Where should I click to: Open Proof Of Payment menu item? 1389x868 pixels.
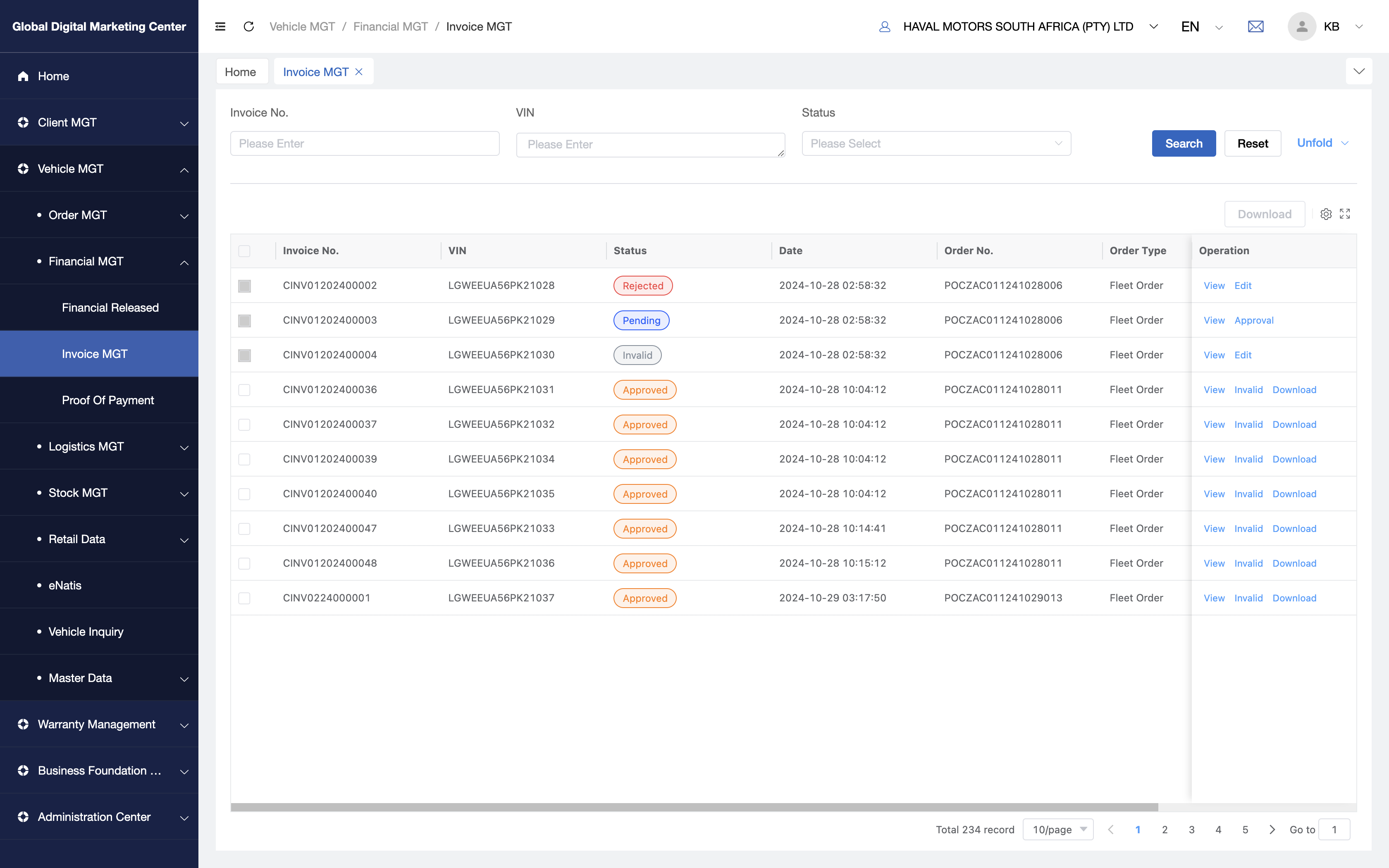[x=99, y=400]
